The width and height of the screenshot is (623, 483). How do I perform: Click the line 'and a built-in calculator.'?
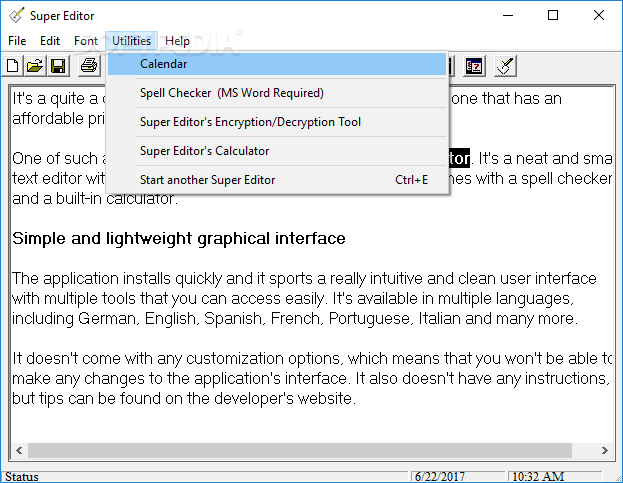95,199
